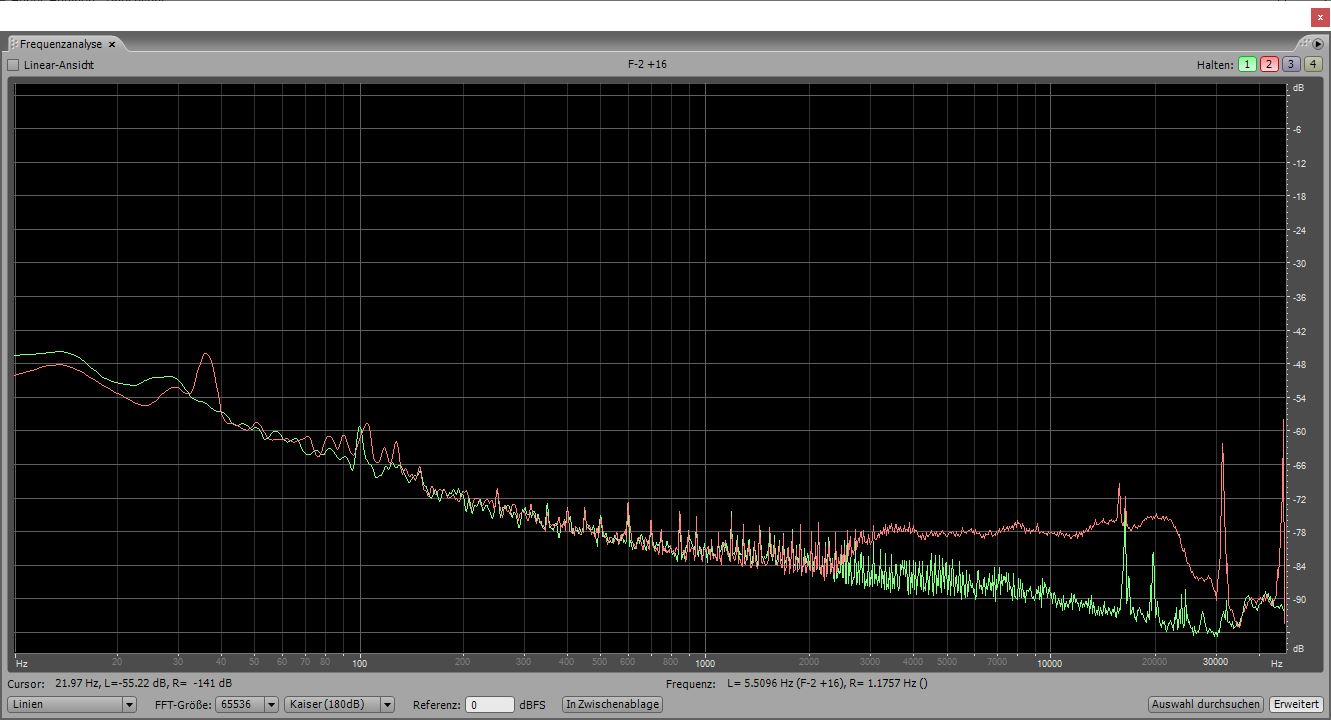Toggle Halten snapshot 1 (green)

1247,64
